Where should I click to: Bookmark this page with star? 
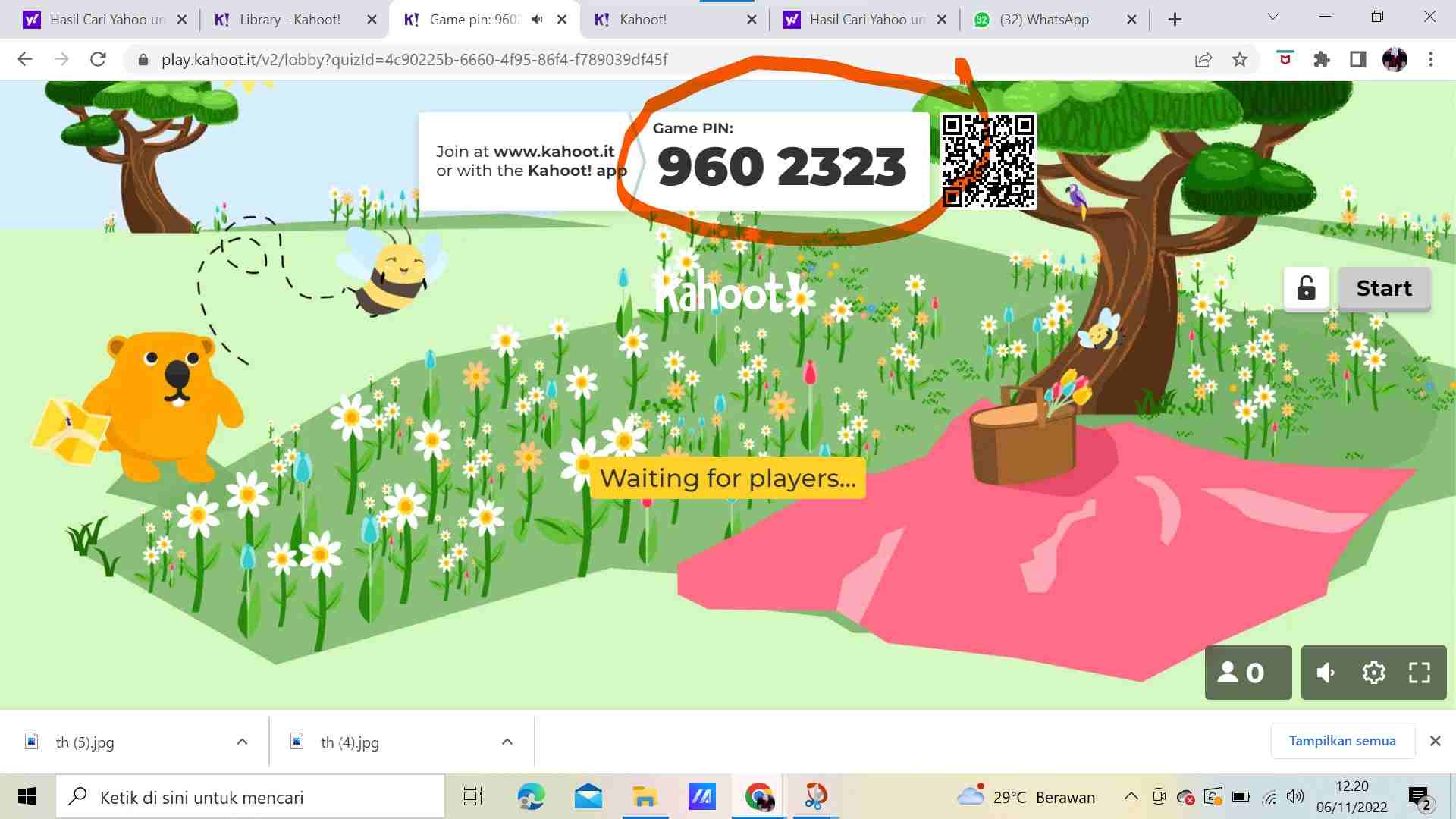pyautogui.click(x=1240, y=59)
